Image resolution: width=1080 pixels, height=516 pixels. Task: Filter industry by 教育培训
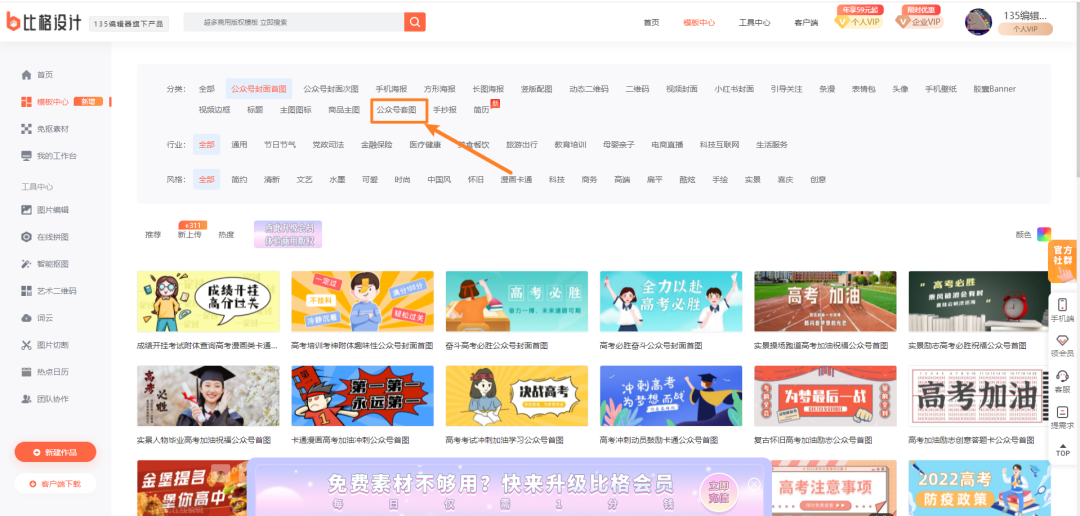click(573, 145)
